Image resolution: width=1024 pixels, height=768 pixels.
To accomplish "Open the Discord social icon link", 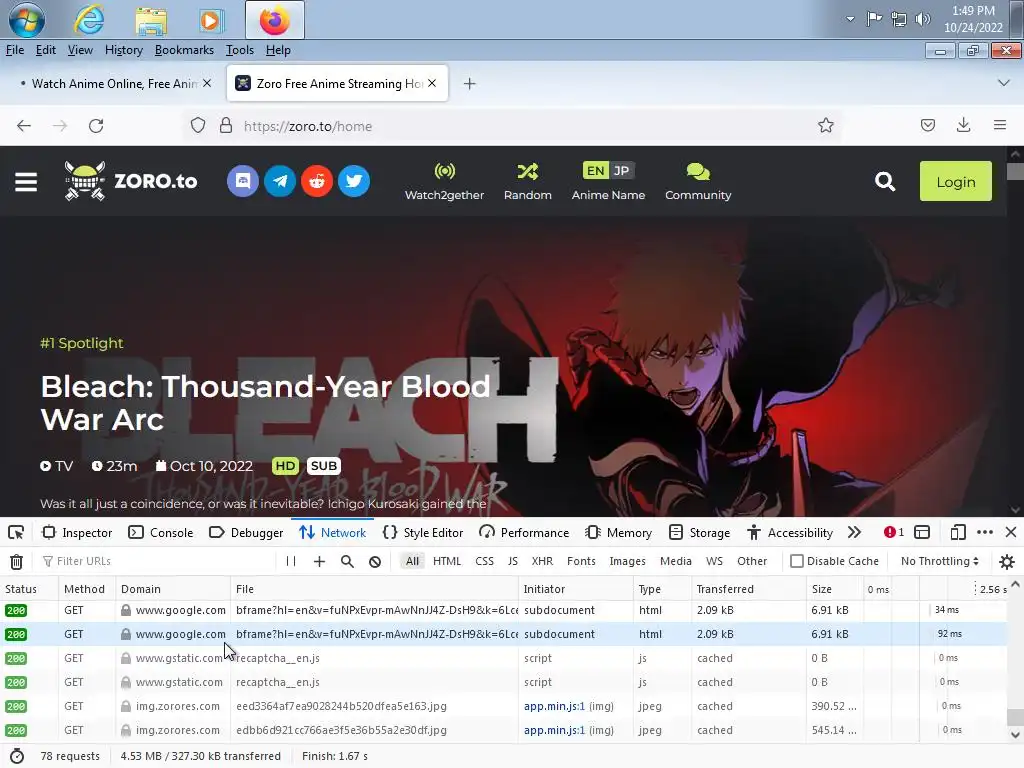I will pyautogui.click(x=243, y=181).
